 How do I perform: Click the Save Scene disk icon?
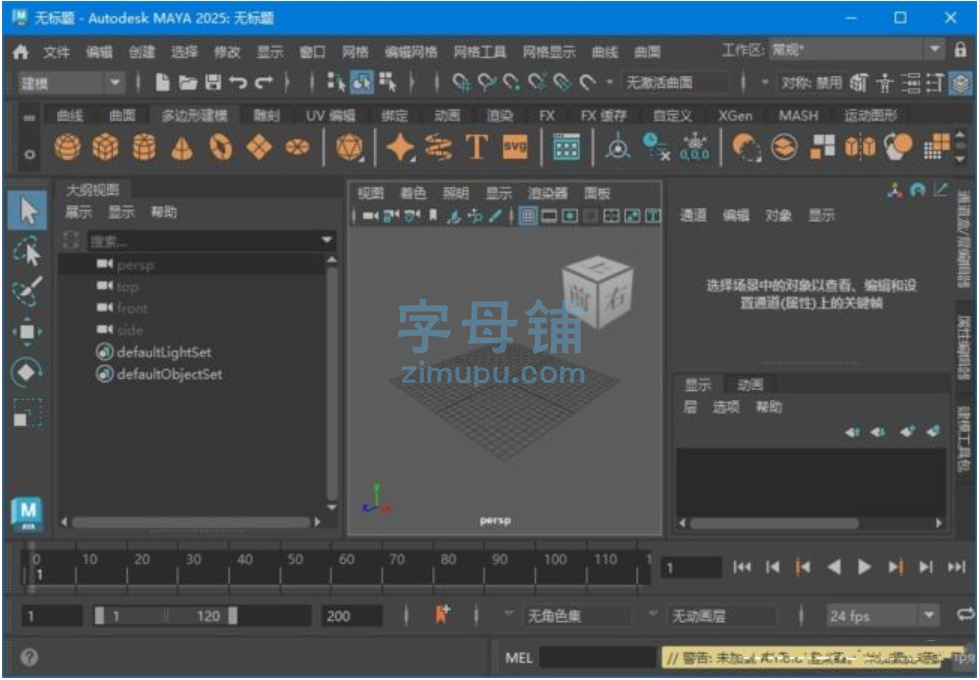click(213, 82)
